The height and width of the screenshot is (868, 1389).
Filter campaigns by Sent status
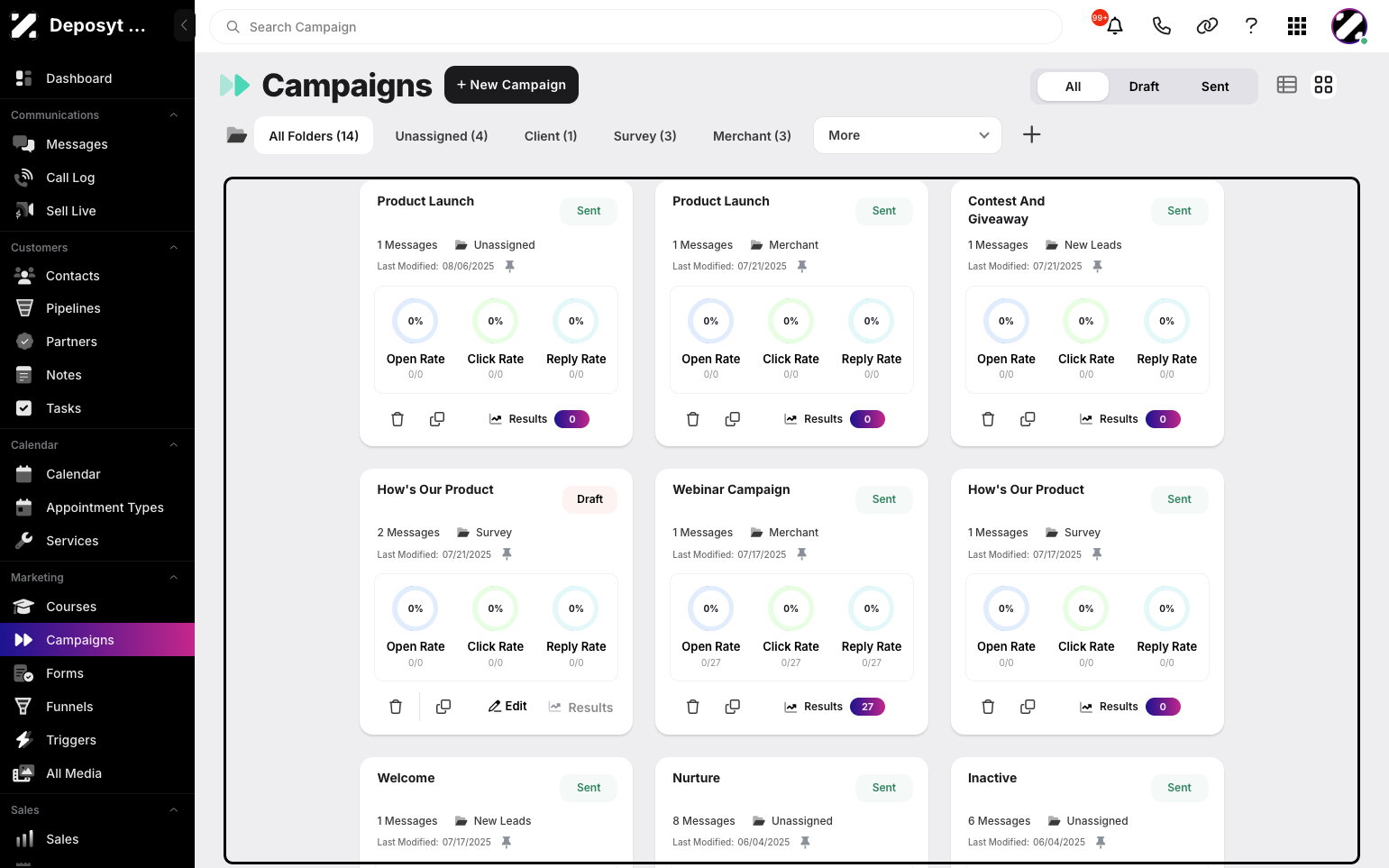pyautogui.click(x=1215, y=87)
